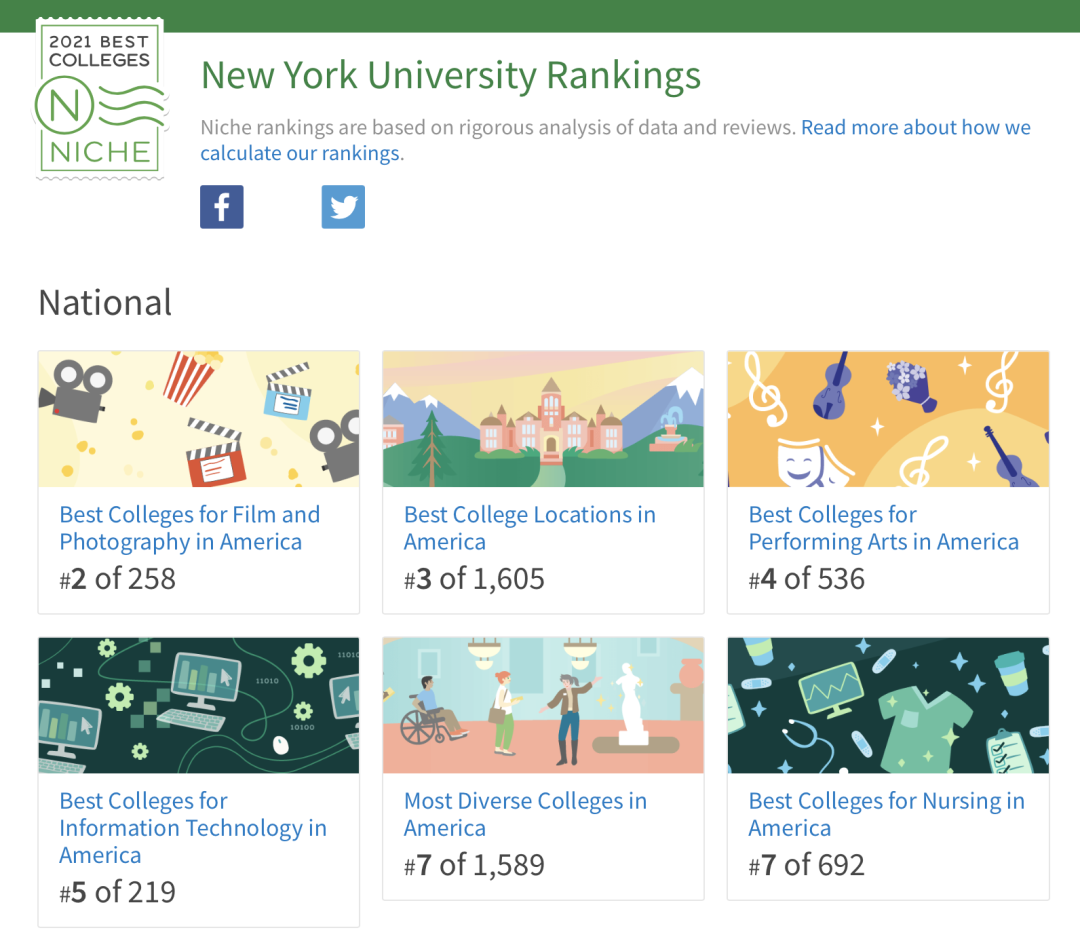Viewport: 1080px width, 943px height.
Task: Click the theater masks and violins thumbnail
Action: (x=888, y=419)
